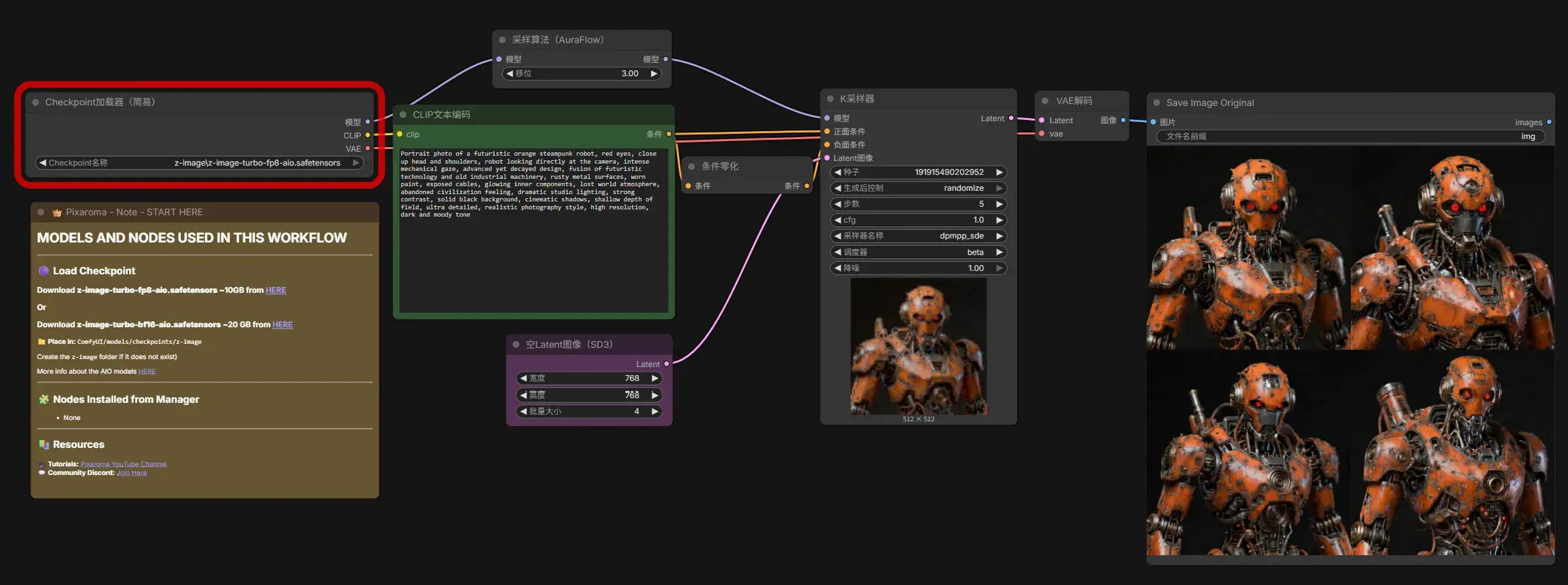Image resolution: width=1568 pixels, height=585 pixels.
Task: Click the K采样器 512 × 512 preview image
Action: [x=919, y=346]
